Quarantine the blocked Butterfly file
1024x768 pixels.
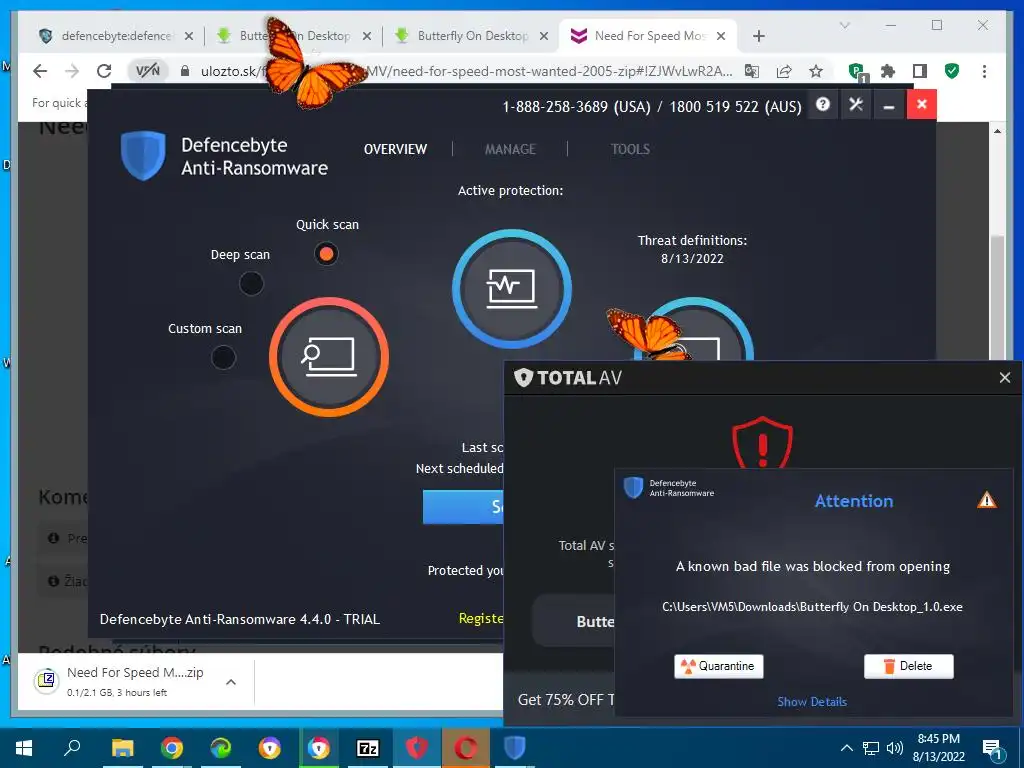click(718, 666)
